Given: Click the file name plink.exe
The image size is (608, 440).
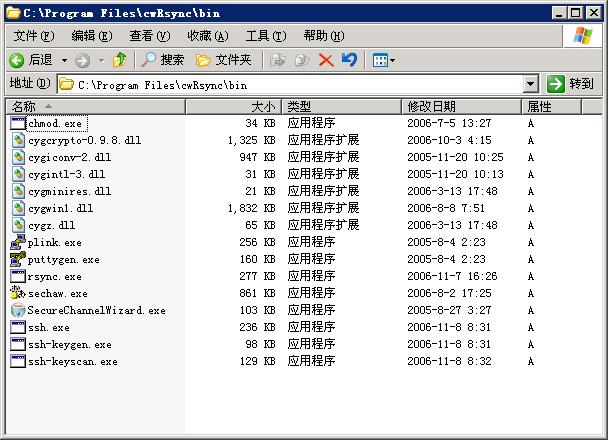Looking at the screenshot, I should click(x=55, y=243).
